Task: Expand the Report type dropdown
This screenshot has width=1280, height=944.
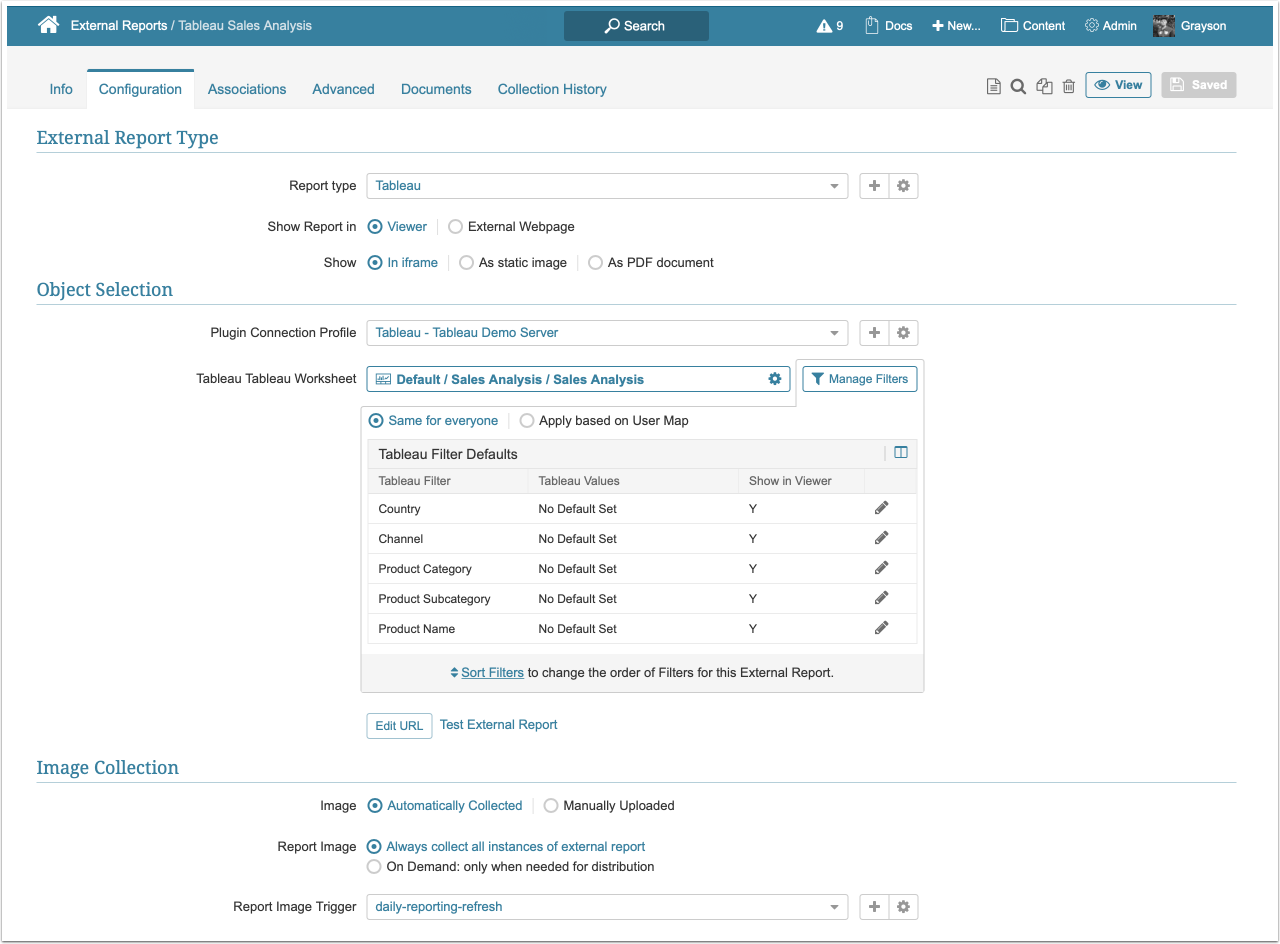Action: click(834, 186)
